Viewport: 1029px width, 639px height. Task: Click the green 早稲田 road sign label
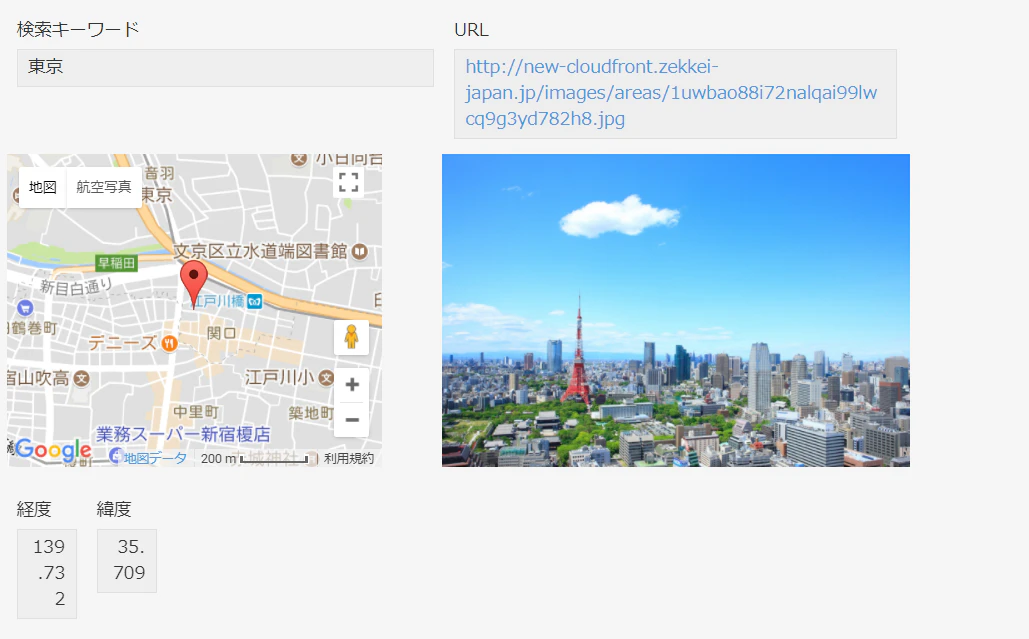click(116, 263)
